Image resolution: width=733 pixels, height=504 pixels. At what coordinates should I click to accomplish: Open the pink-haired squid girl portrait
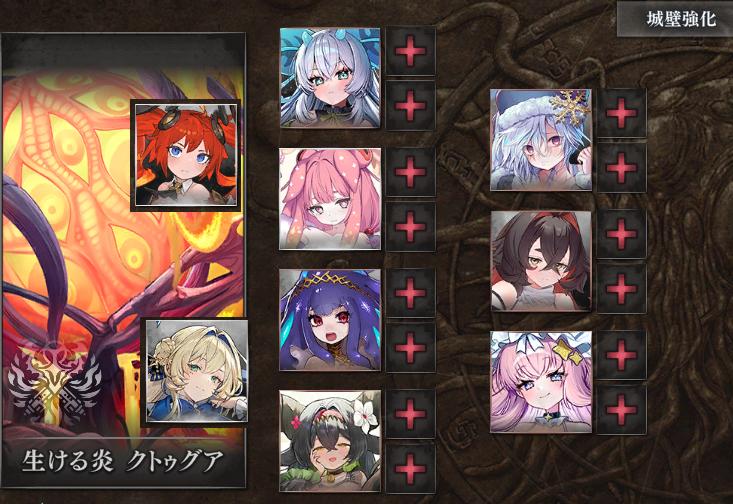point(330,199)
